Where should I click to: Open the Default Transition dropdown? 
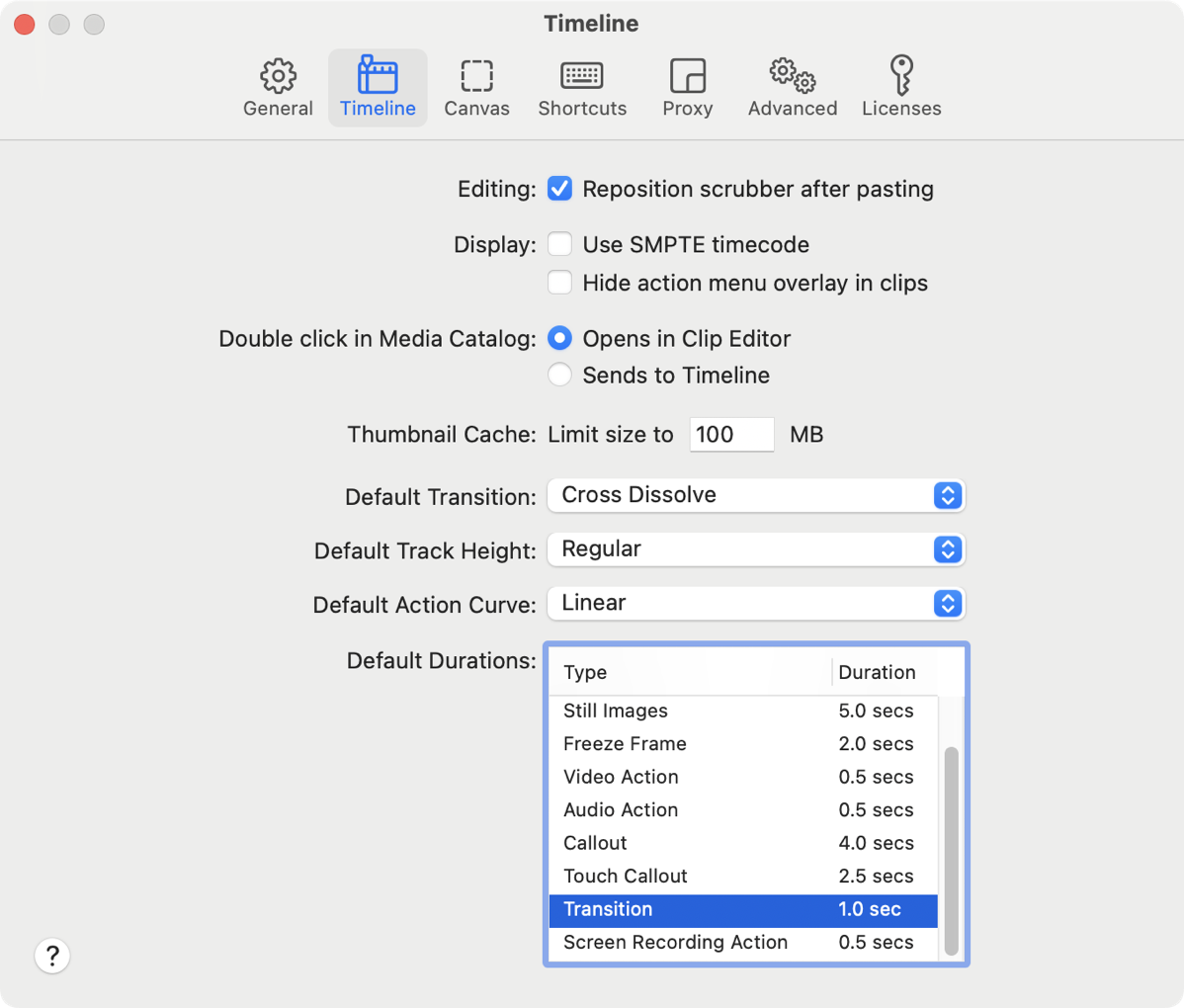coord(755,495)
